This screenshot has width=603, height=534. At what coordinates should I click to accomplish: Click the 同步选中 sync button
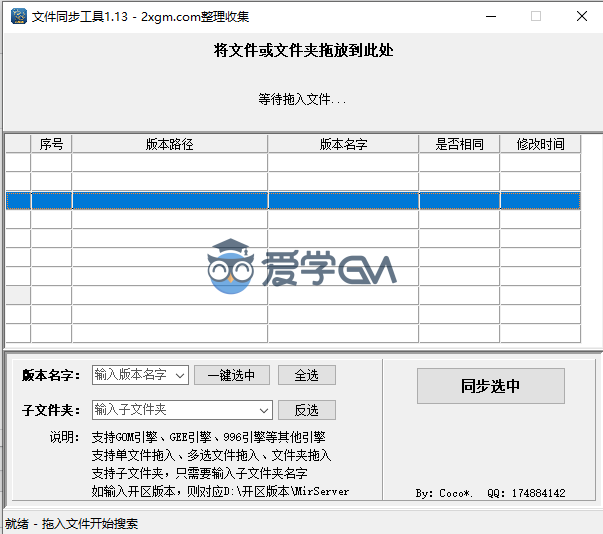(490, 386)
